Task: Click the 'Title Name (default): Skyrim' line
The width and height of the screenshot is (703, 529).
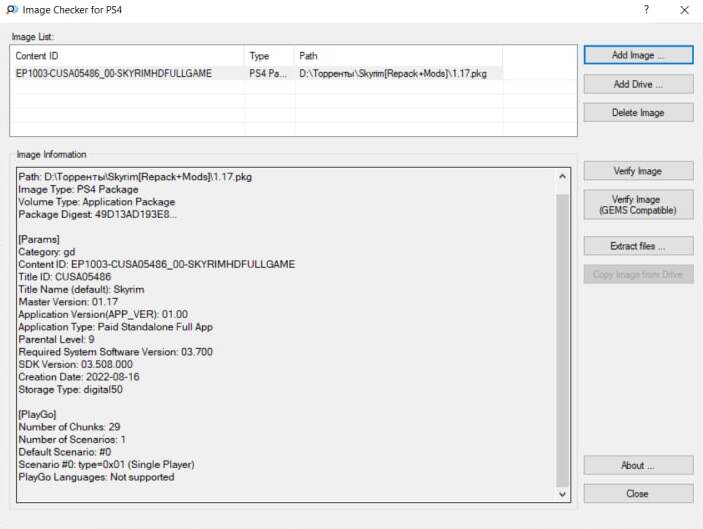Action: coord(81,289)
